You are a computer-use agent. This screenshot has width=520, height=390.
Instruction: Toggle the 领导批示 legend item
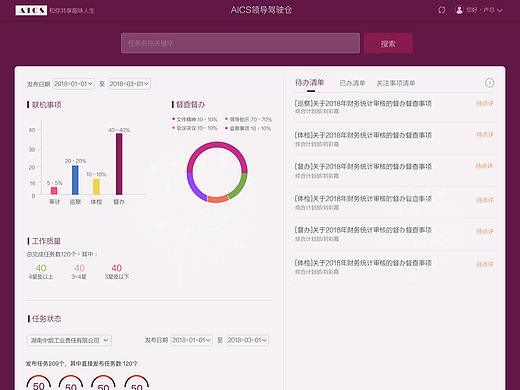coord(249,119)
